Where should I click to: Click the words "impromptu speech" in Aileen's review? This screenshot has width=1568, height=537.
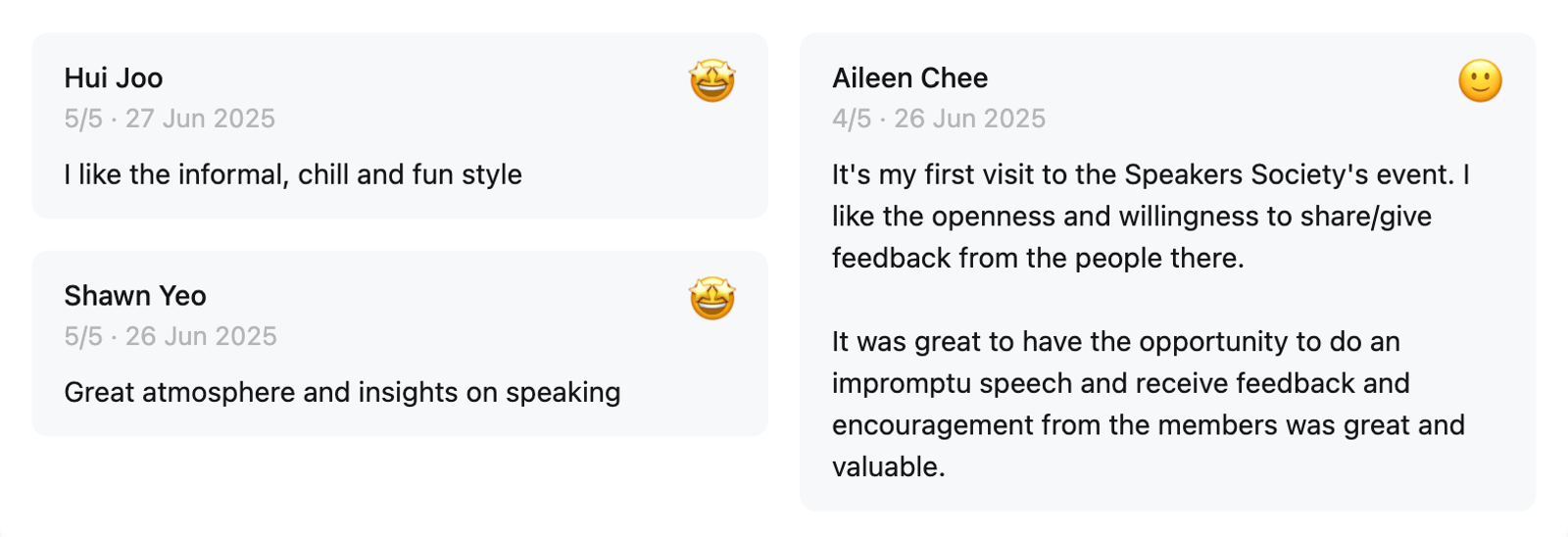coord(951,383)
